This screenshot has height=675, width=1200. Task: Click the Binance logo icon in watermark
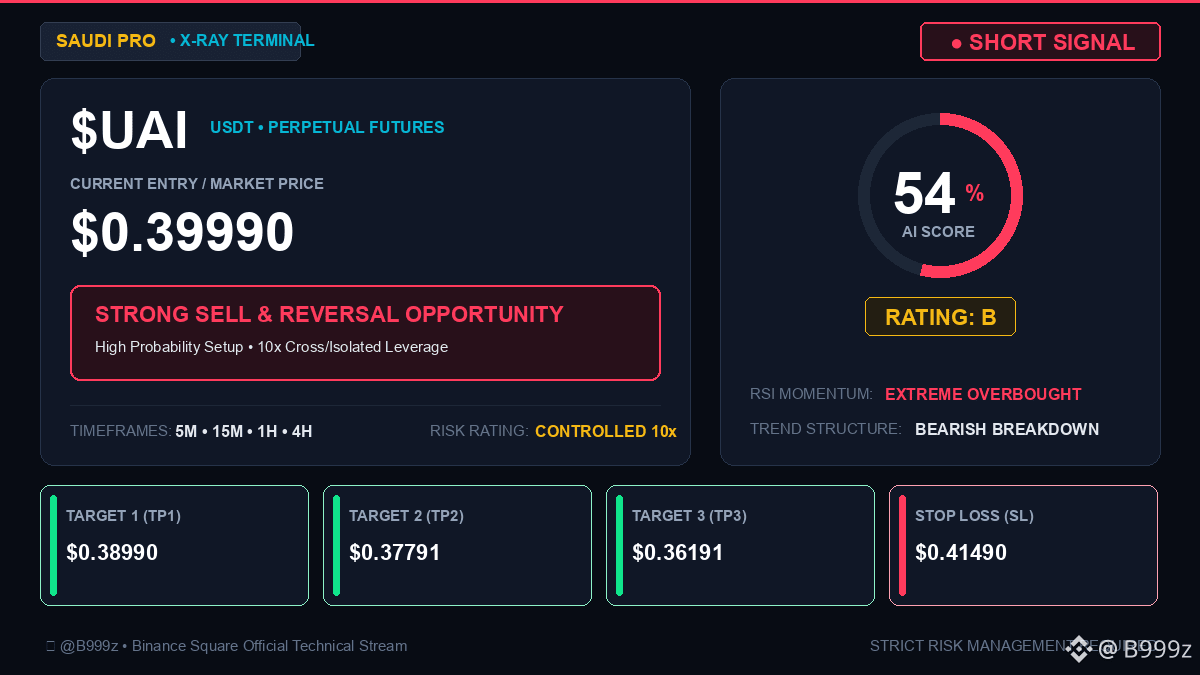pos(1078,649)
